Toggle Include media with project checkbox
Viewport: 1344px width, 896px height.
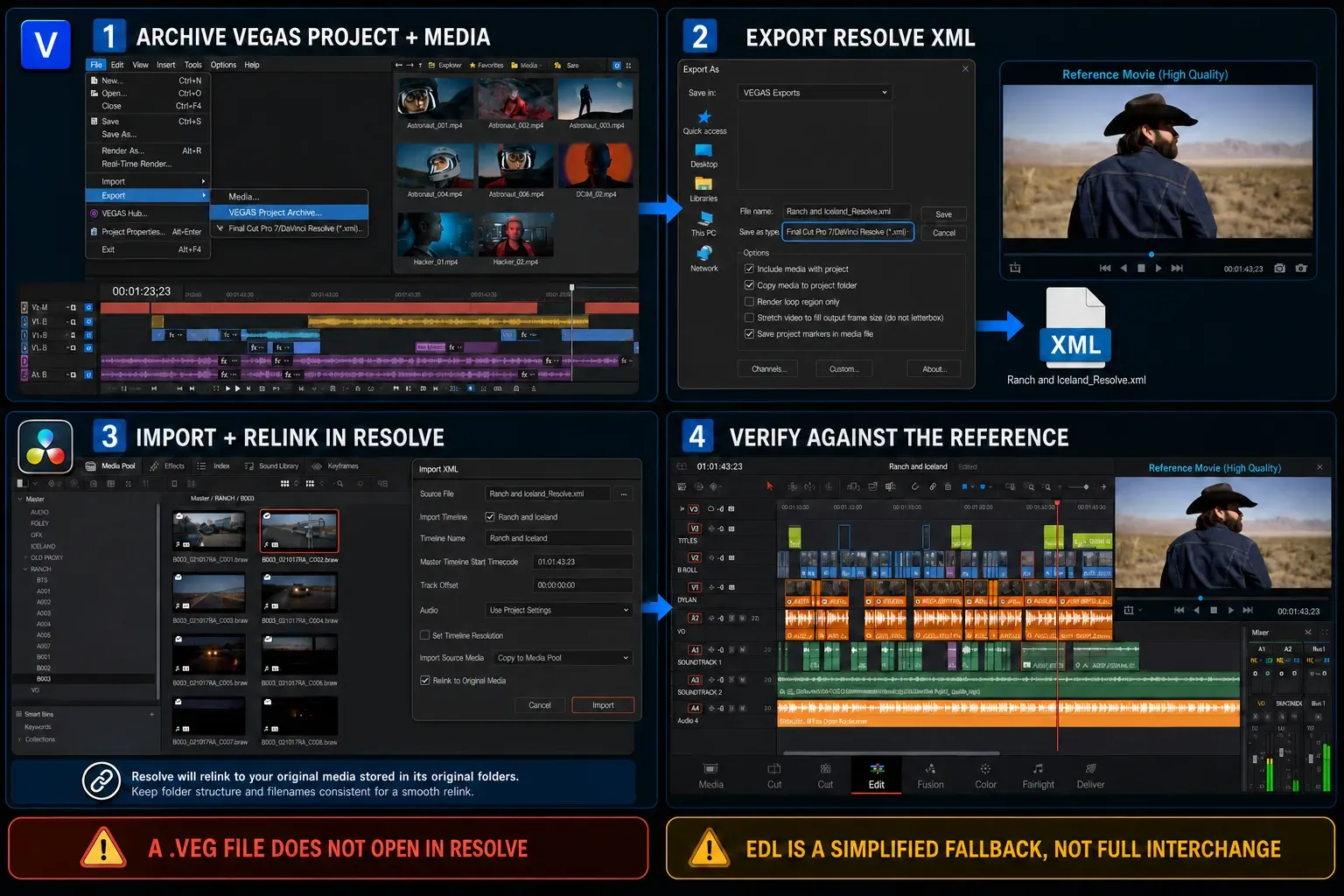pyautogui.click(x=749, y=269)
